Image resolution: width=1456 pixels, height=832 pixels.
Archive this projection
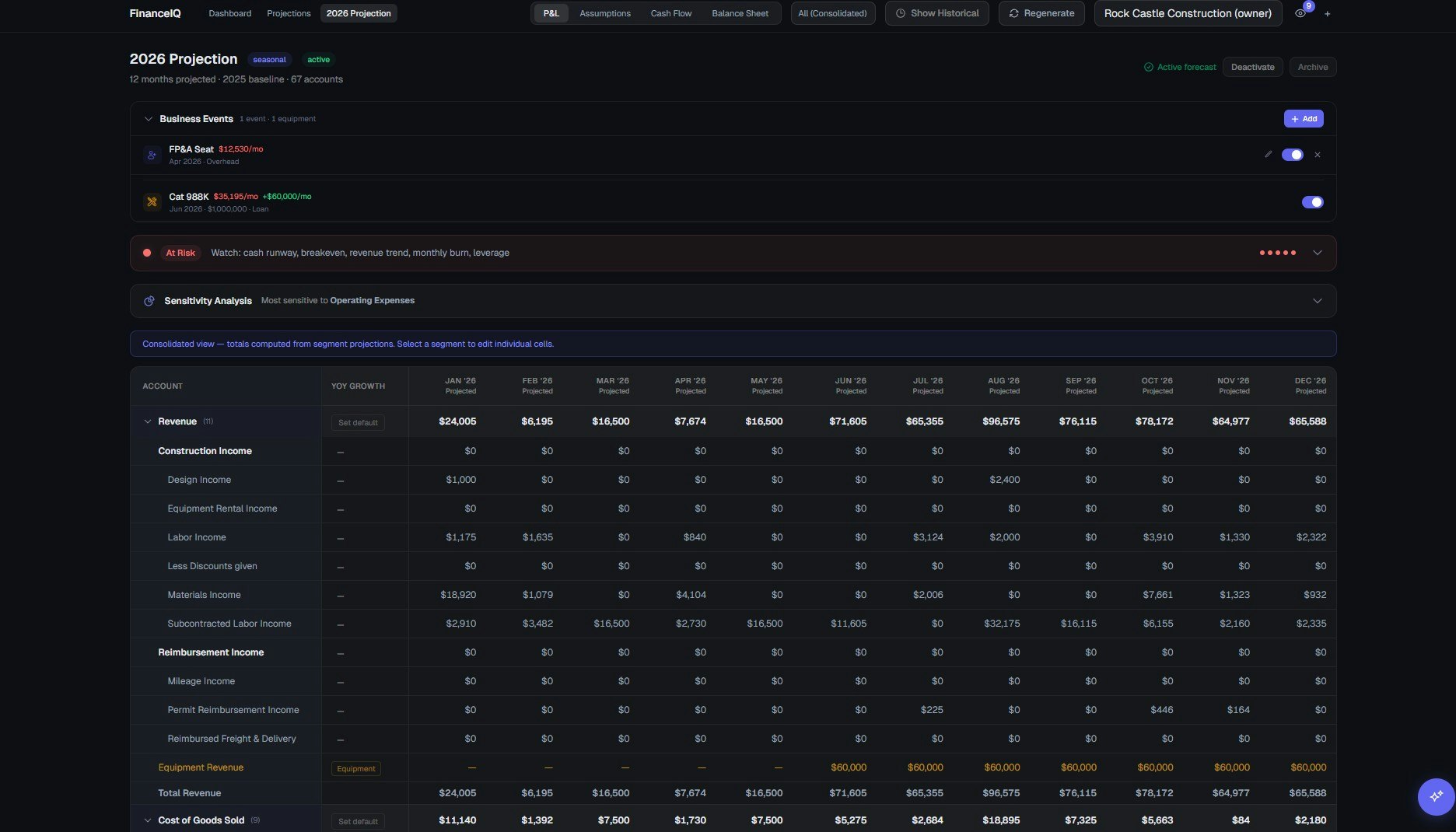[x=1313, y=67]
